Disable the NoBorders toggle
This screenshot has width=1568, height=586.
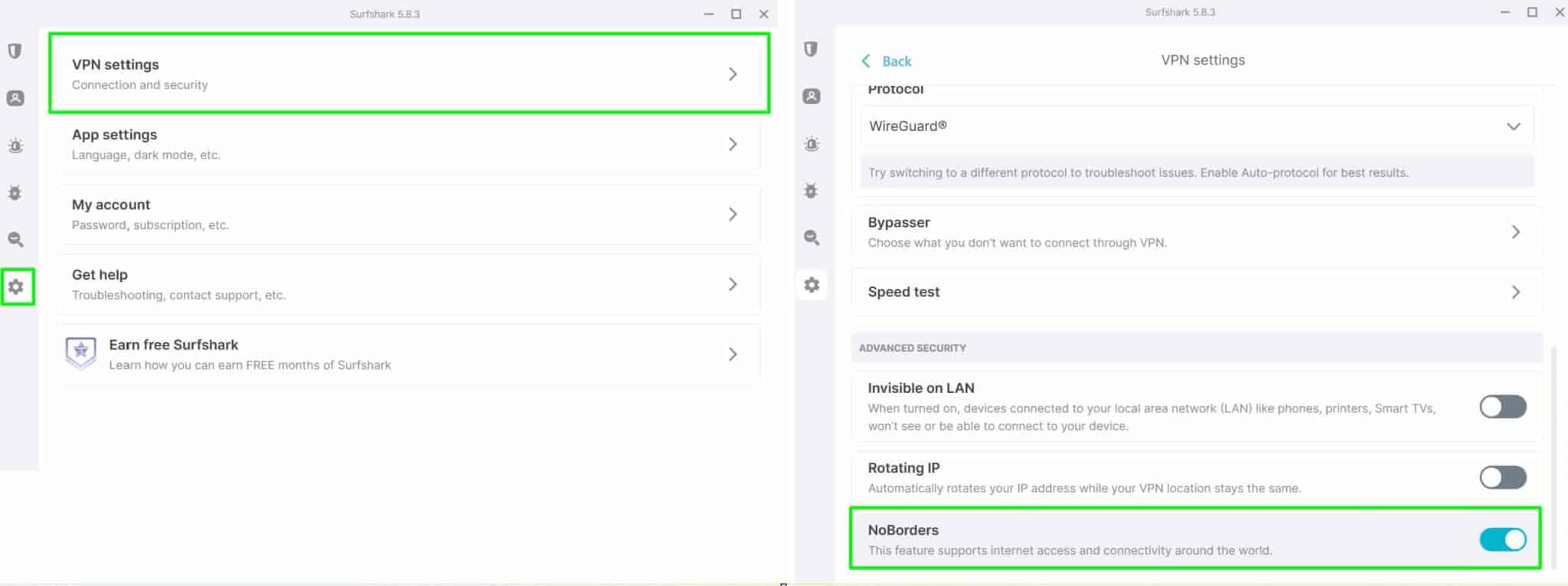coord(1502,539)
